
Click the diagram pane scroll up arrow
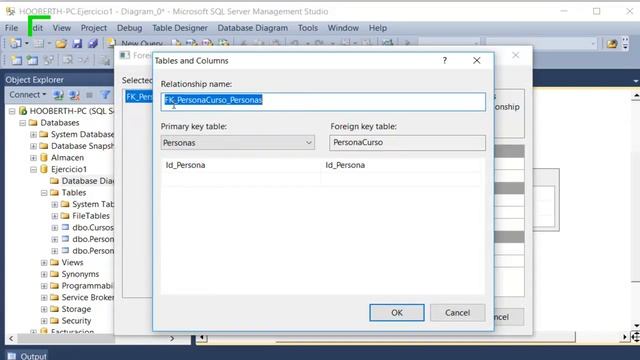(636, 96)
